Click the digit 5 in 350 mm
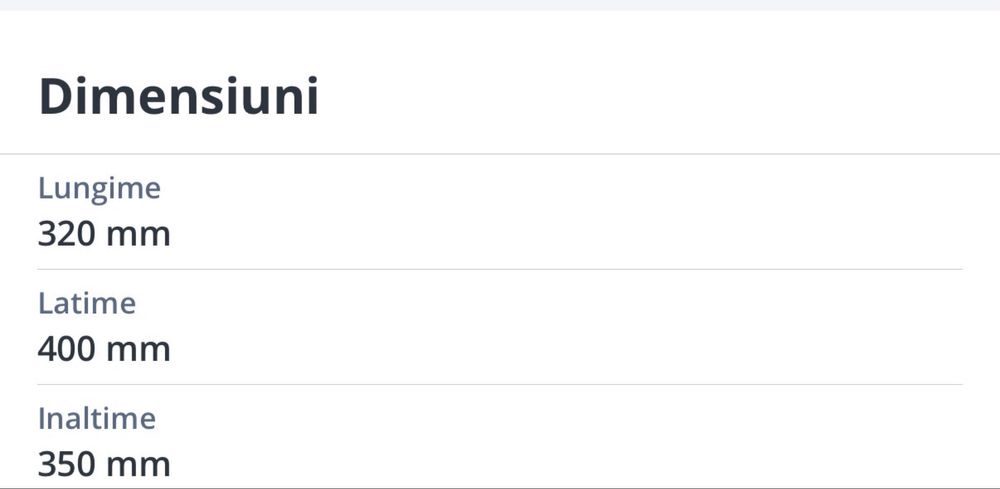1000x489 pixels. pyautogui.click(x=67, y=465)
